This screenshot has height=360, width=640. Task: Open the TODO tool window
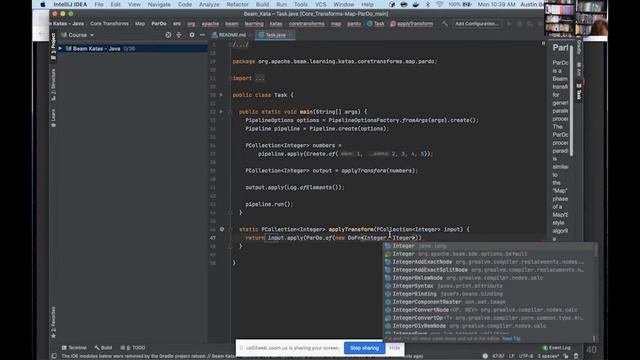(133, 348)
